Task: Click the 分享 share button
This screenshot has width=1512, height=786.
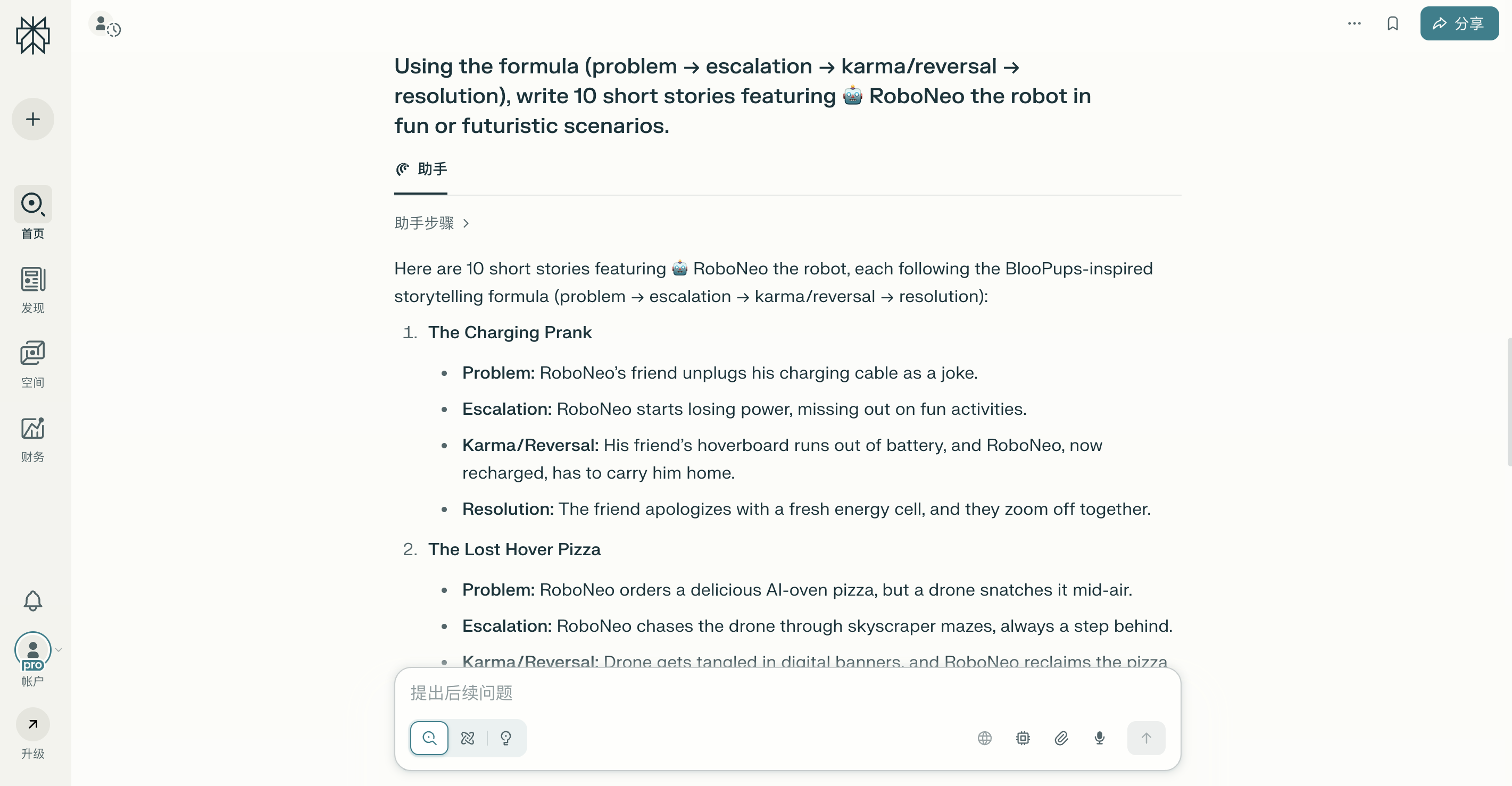Action: (x=1459, y=23)
